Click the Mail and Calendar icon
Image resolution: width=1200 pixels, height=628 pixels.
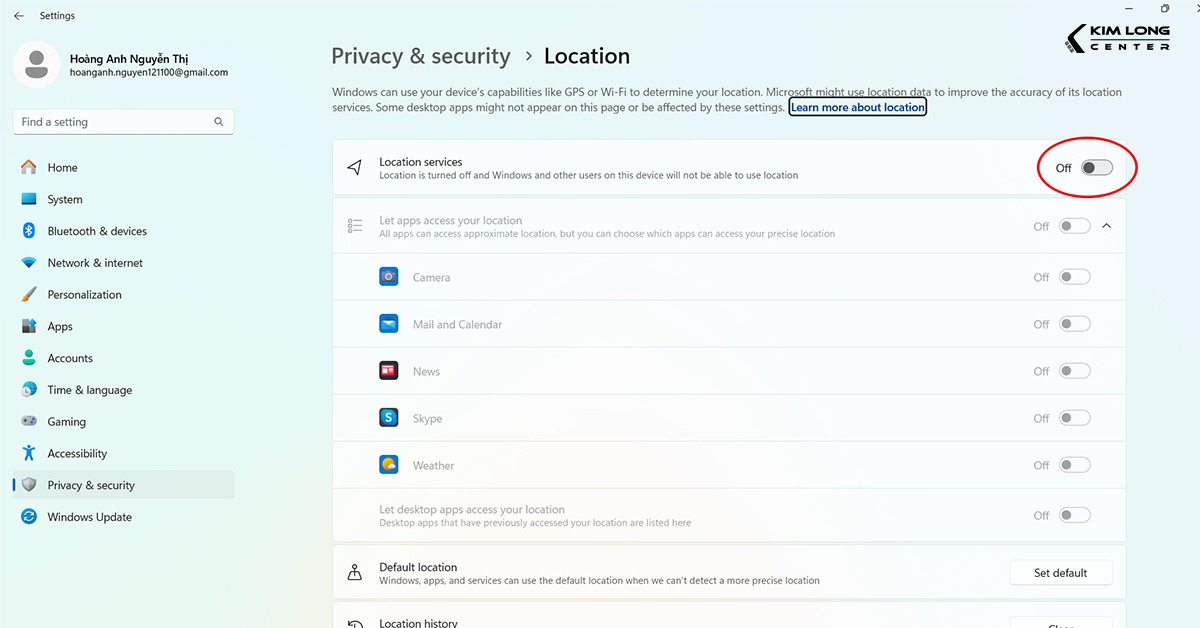point(389,324)
